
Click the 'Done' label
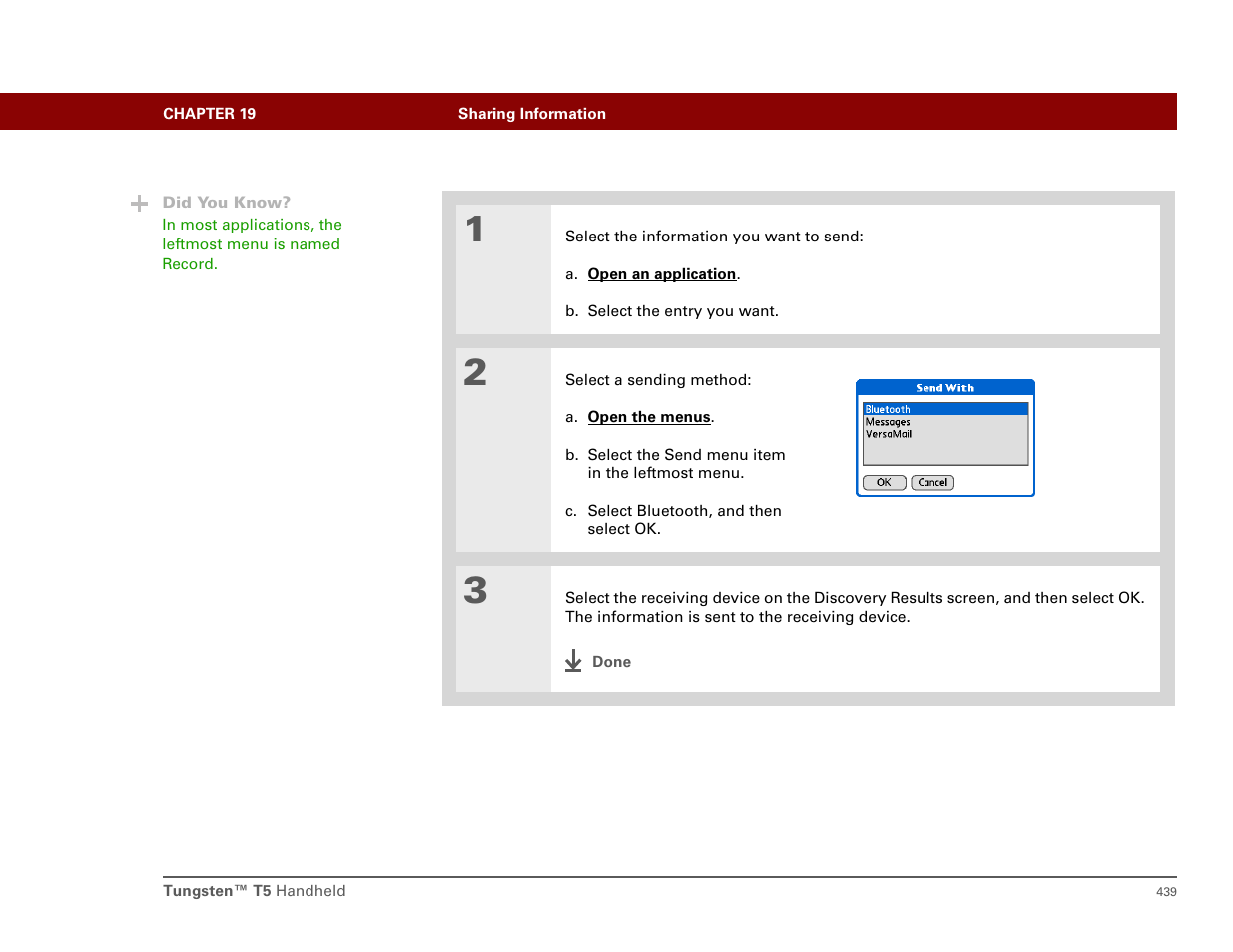coord(611,662)
